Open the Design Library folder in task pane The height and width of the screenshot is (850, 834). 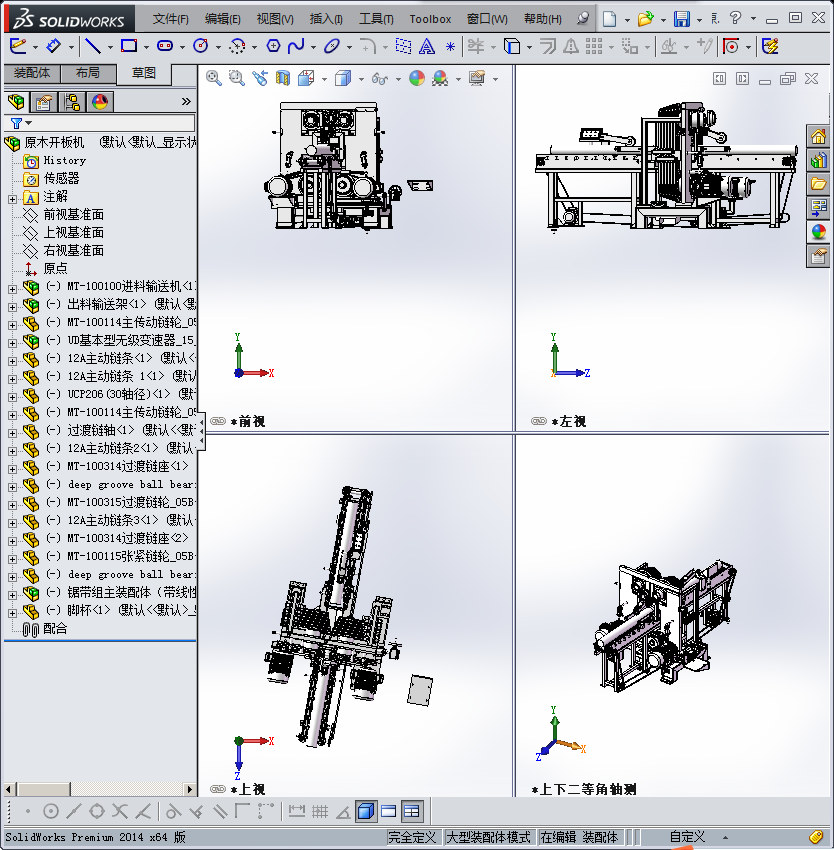coord(818,160)
